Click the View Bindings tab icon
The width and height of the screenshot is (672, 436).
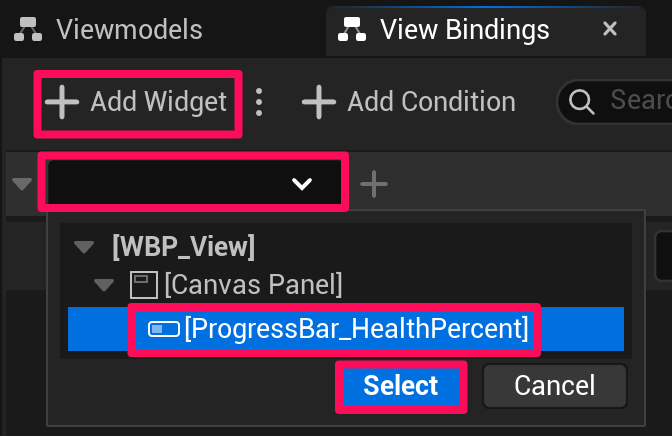(x=352, y=29)
